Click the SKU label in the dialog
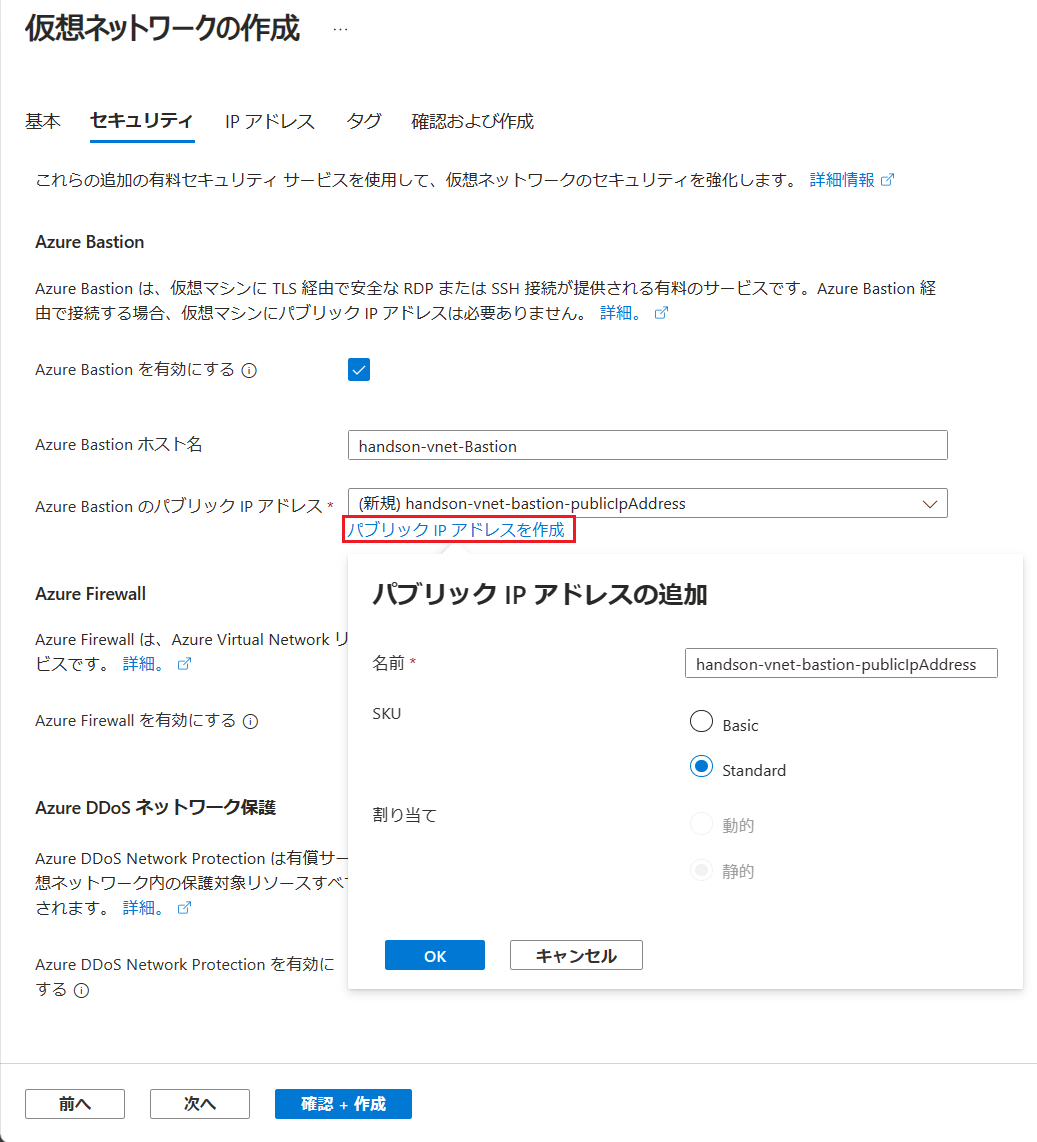Image resolution: width=1037 pixels, height=1142 pixels. [x=387, y=714]
